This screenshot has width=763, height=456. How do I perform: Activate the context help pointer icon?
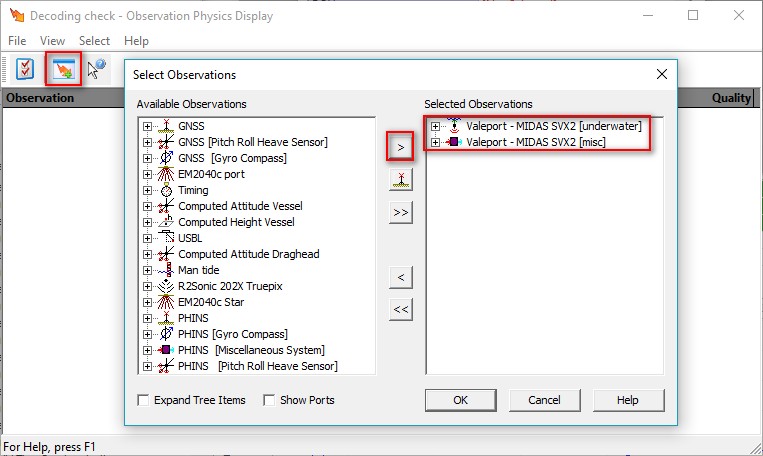[x=96, y=69]
